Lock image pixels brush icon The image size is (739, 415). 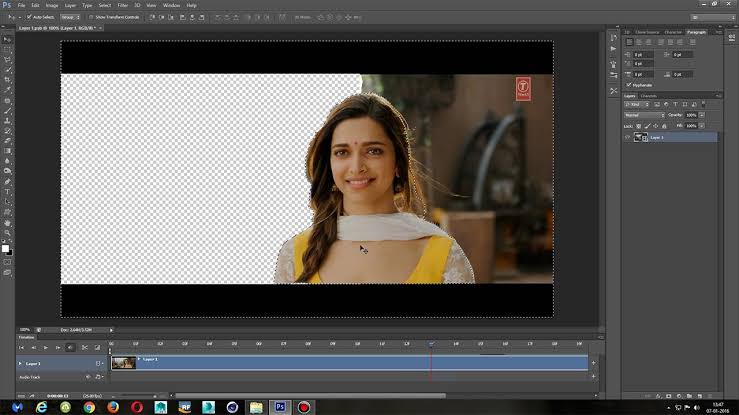pos(647,126)
